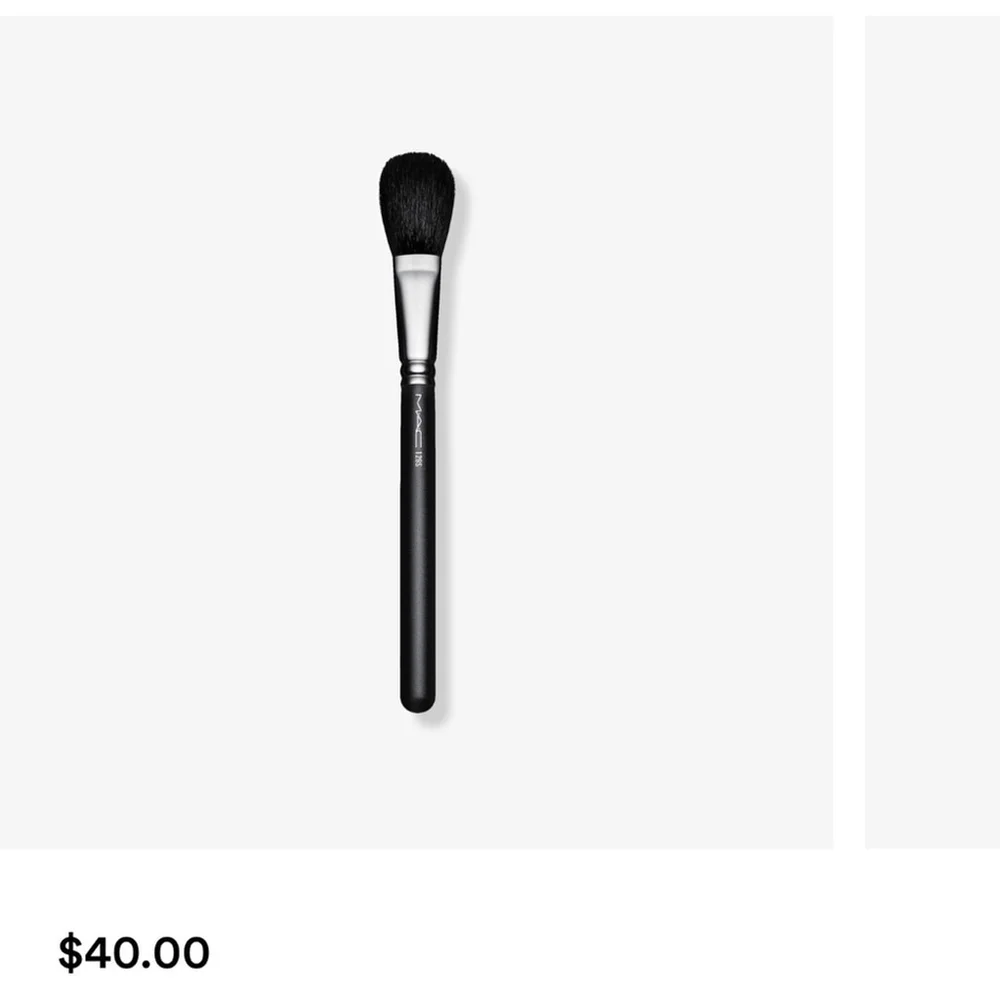Select the $40.00 price text
This screenshot has width=1000, height=1000.
[134, 953]
